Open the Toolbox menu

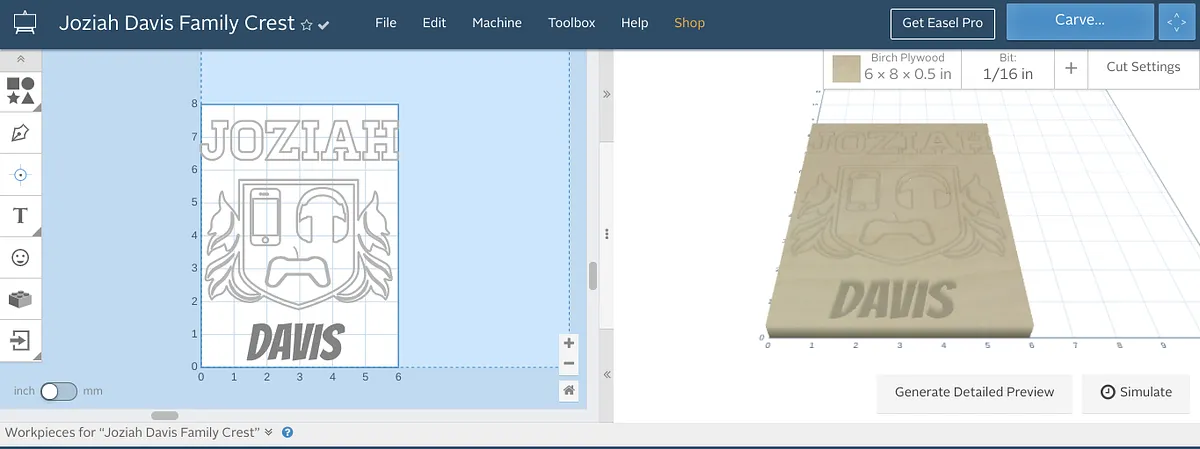pos(571,23)
